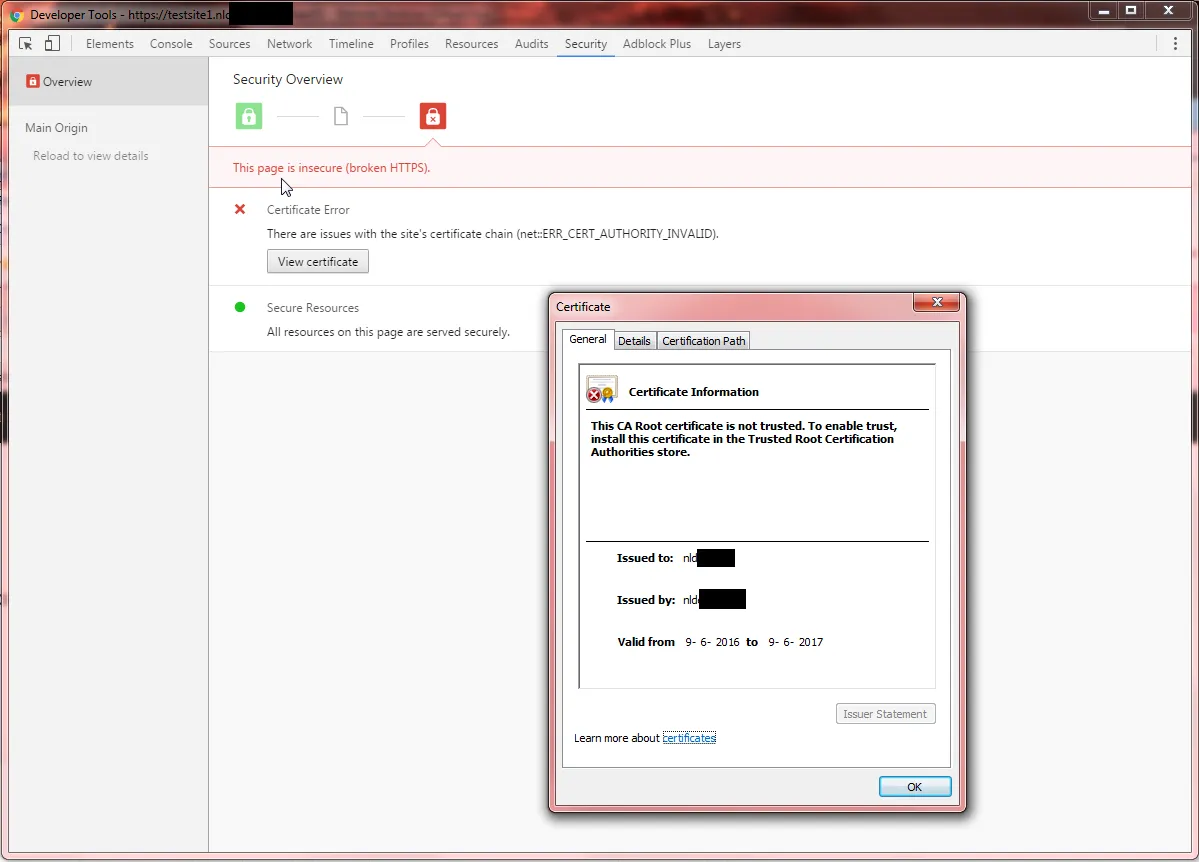1199x862 pixels.
Task: Open the Certification Path tab
Action: [x=703, y=340]
